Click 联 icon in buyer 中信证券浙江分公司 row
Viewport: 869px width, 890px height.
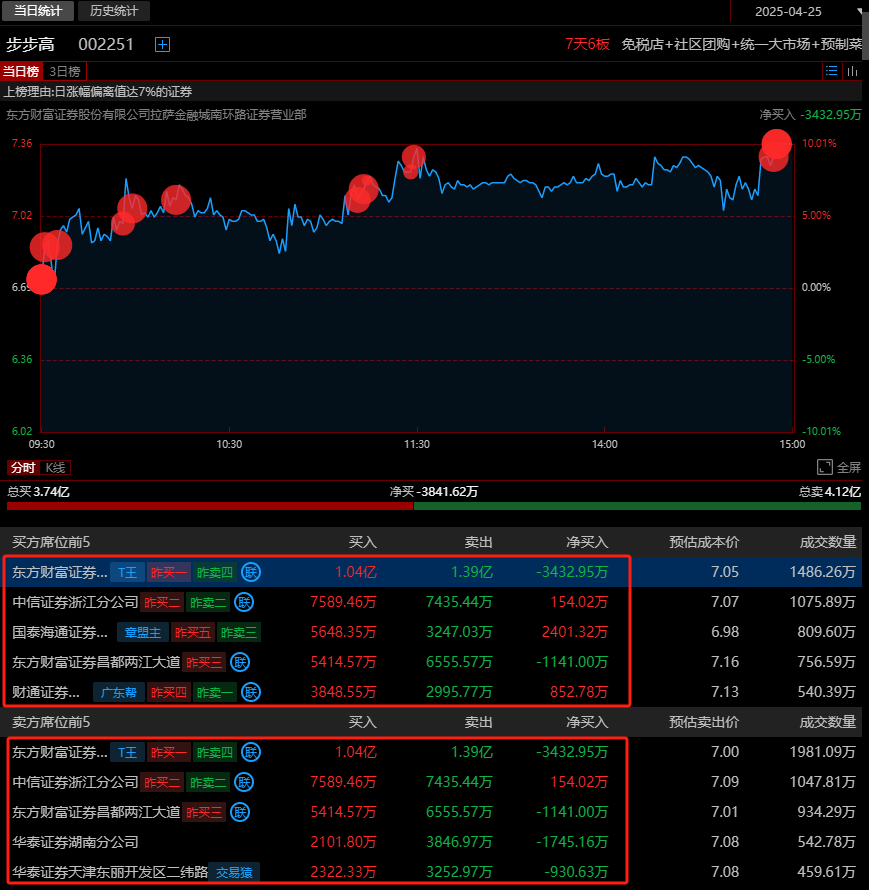click(244, 602)
